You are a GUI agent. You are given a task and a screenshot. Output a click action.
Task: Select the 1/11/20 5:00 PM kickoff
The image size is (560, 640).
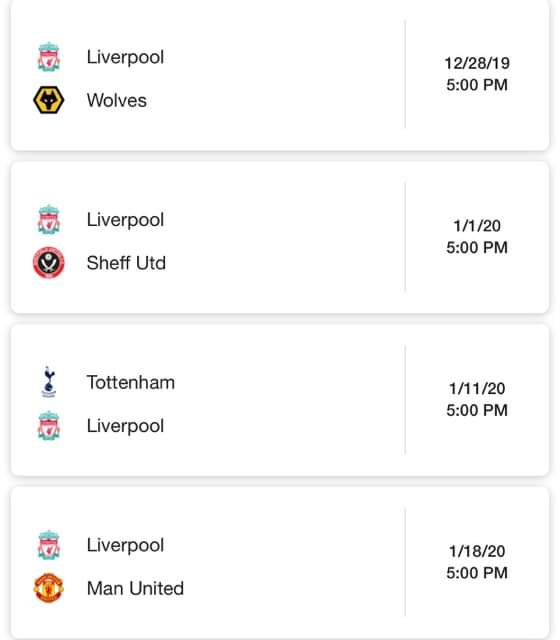pyautogui.click(x=477, y=399)
